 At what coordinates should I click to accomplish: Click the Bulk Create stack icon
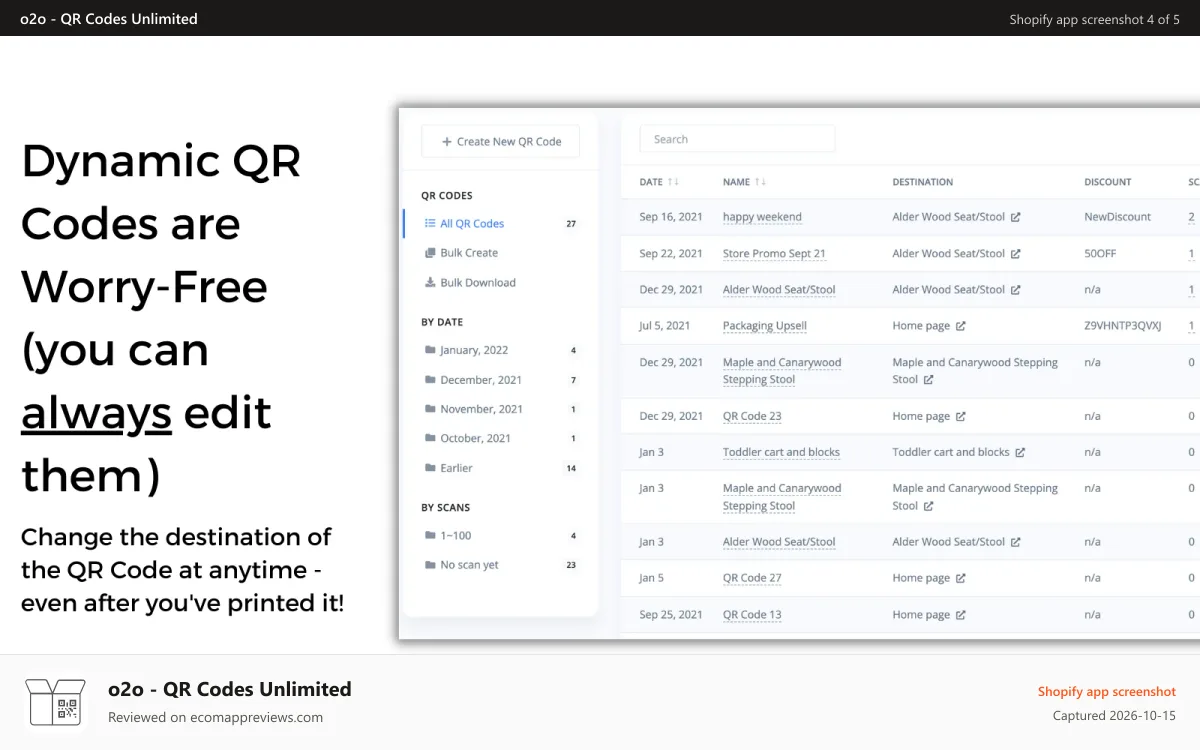click(x=430, y=253)
